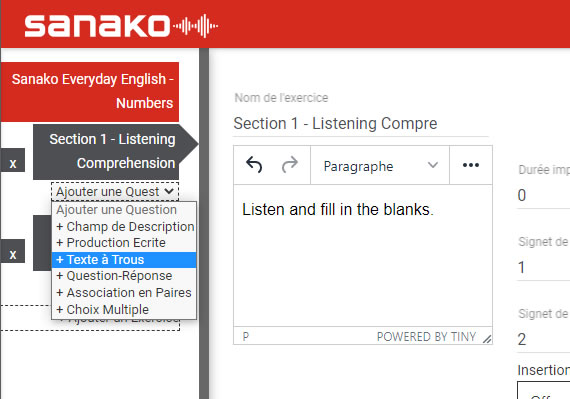This screenshot has width=570, height=399.
Task: Choose + Champ de Description option
Action: click(x=124, y=226)
